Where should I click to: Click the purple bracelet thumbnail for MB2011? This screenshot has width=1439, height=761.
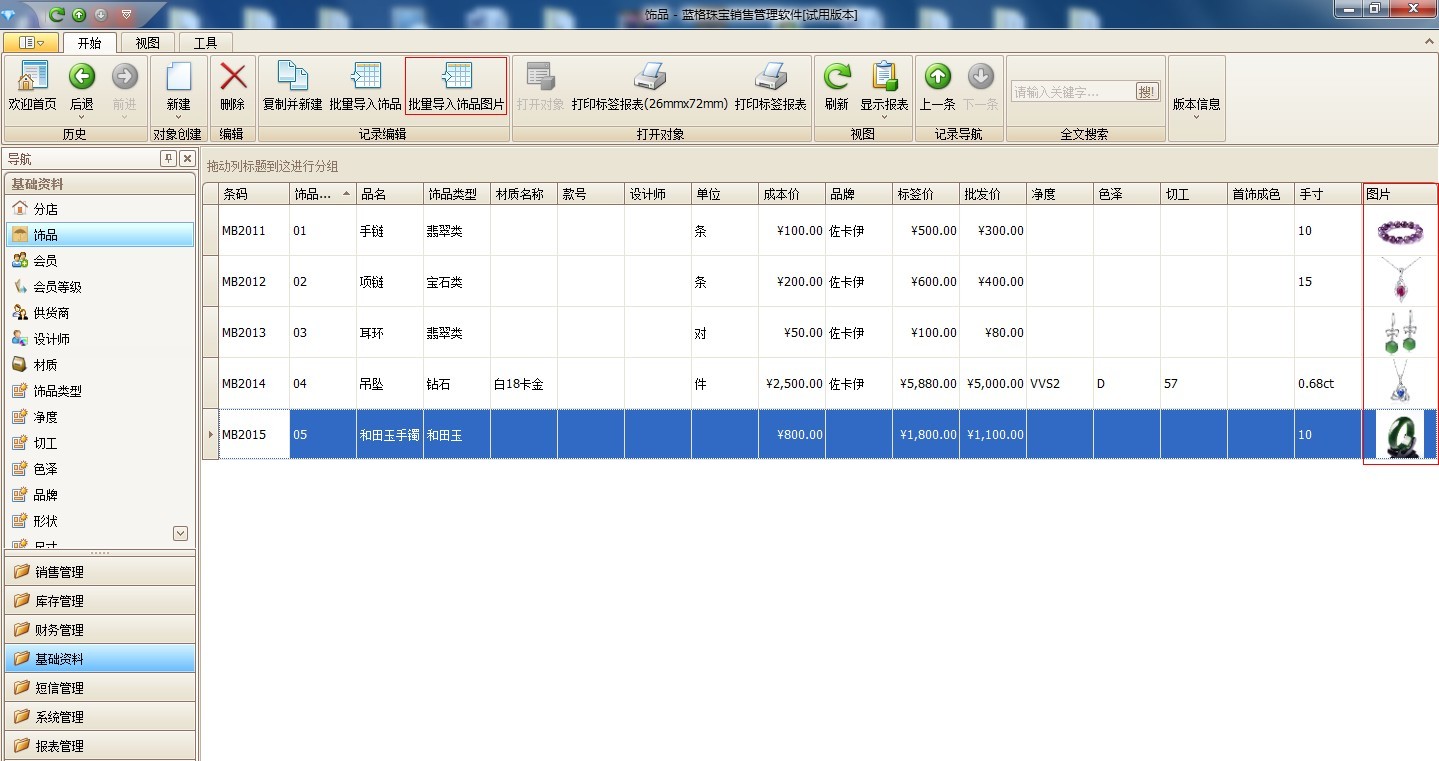pyautogui.click(x=1399, y=232)
